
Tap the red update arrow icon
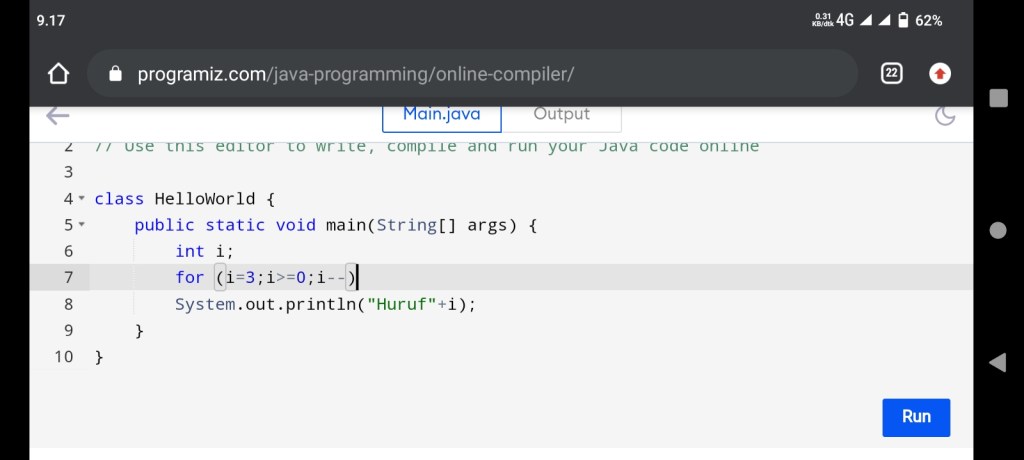tap(939, 74)
